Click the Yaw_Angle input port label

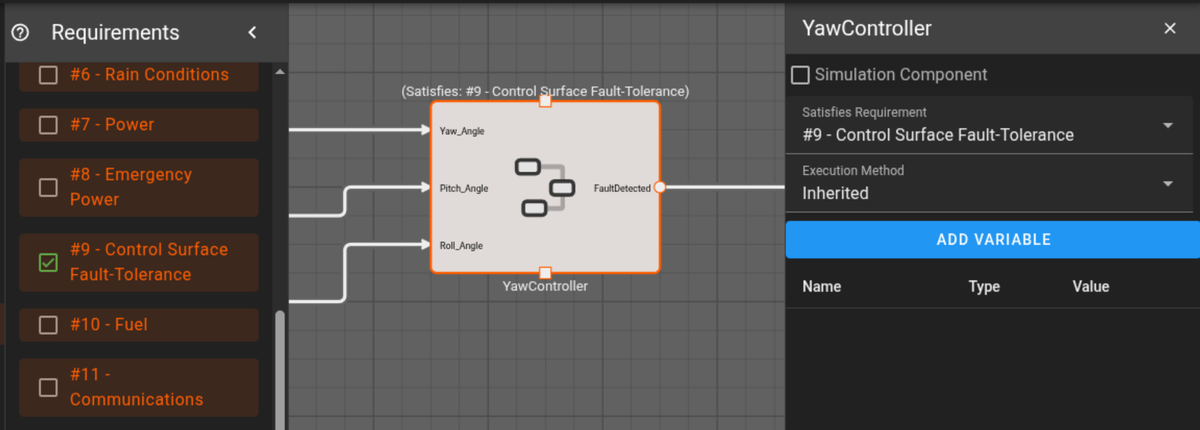462,131
